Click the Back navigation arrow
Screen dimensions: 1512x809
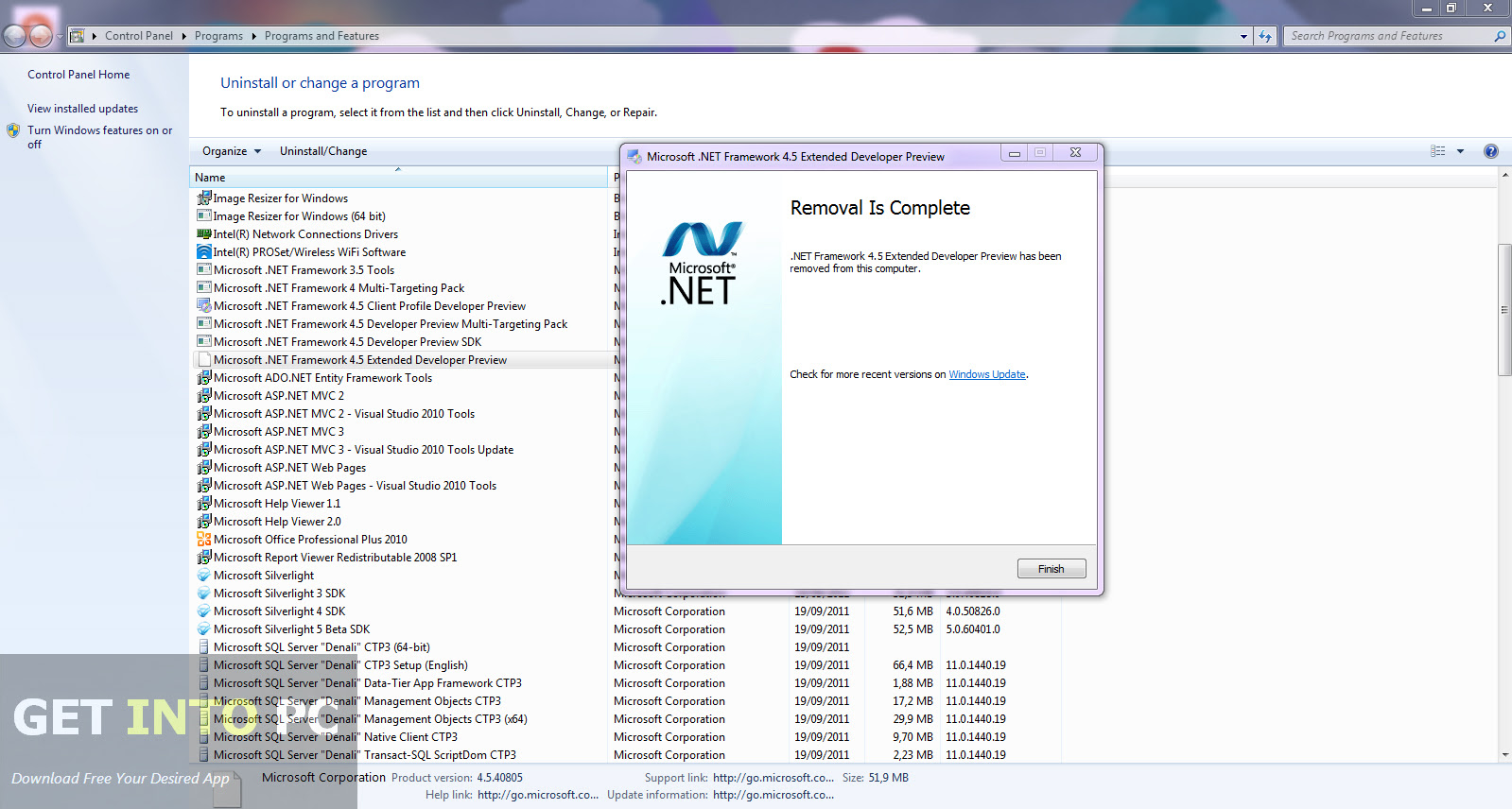tap(14, 37)
